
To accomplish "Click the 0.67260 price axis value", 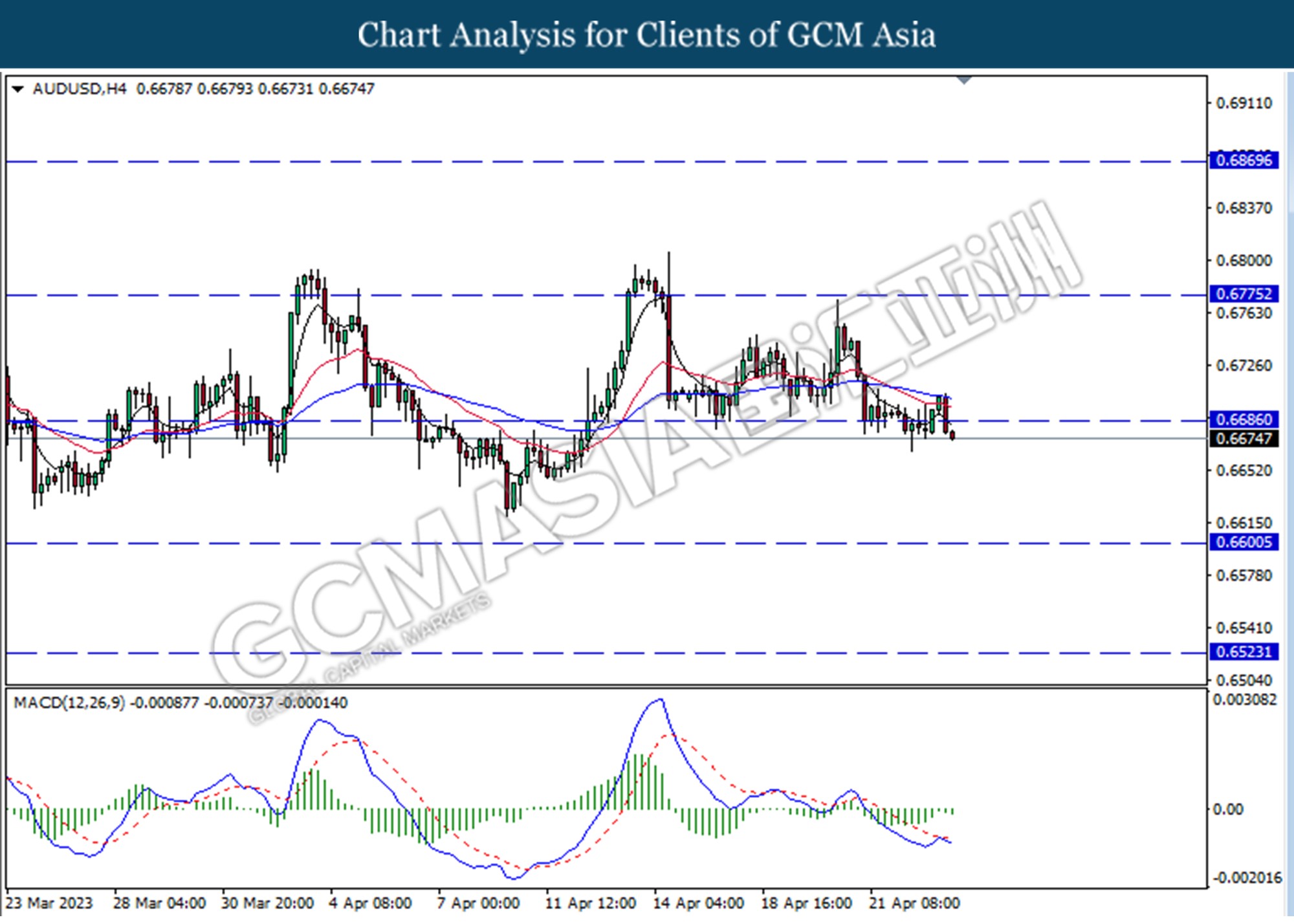I will point(1244,366).
